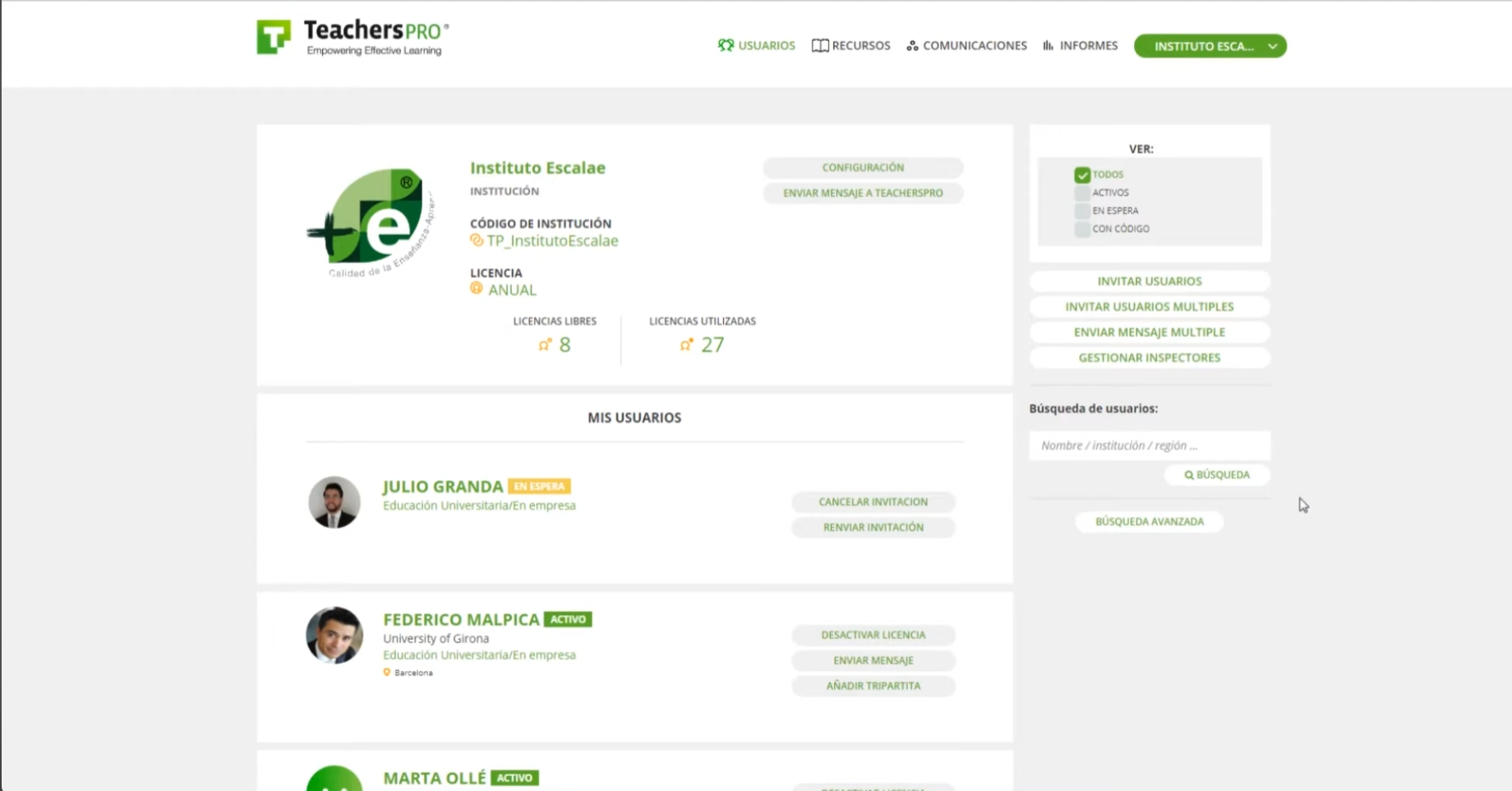Click the TP_InstitutoEscalae code text
This screenshot has width=1512, height=791.
pos(552,241)
